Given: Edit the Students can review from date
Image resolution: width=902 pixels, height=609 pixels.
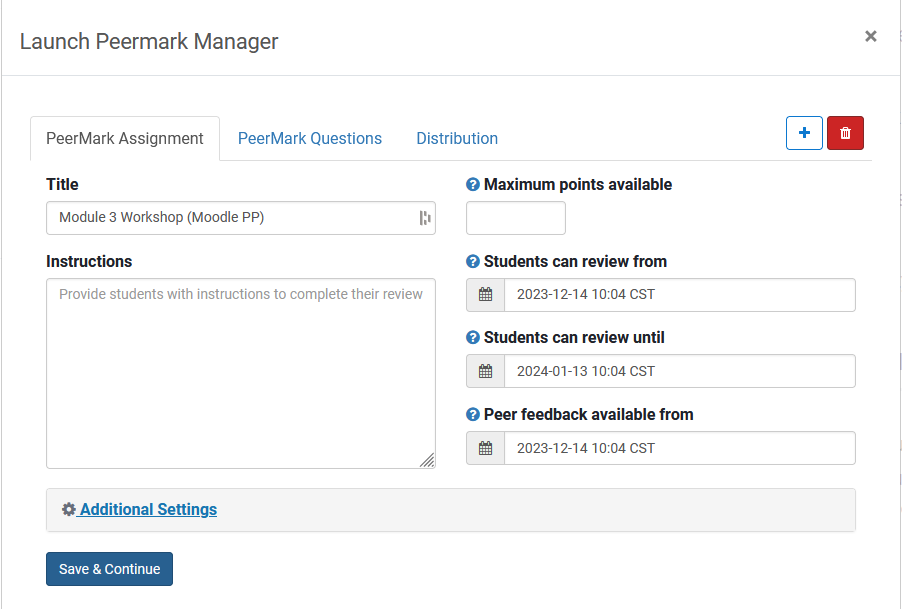Looking at the screenshot, I should (x=680, y=295).
